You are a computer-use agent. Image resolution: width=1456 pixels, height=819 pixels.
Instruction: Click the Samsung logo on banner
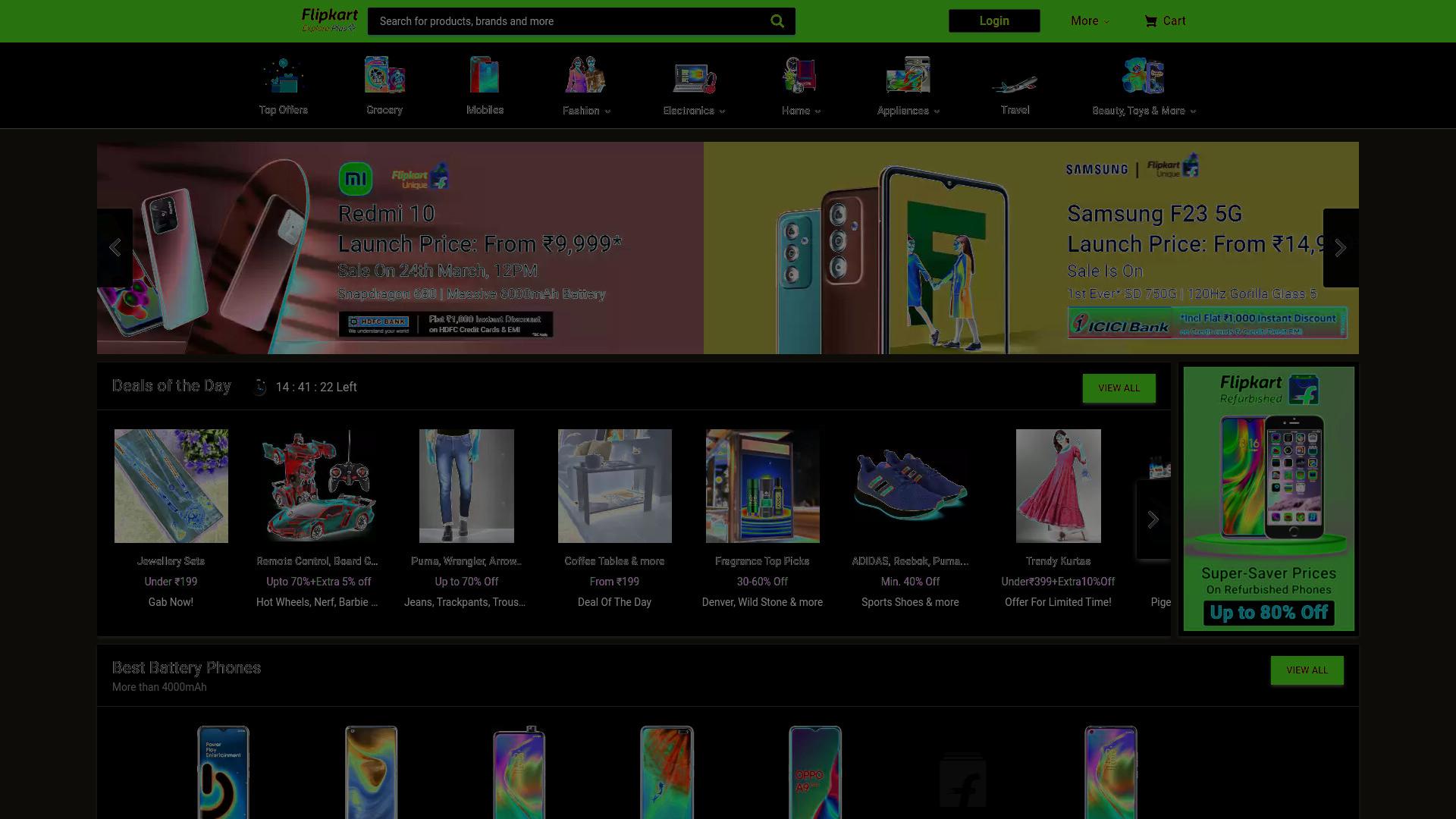(x=1097, y=169)
